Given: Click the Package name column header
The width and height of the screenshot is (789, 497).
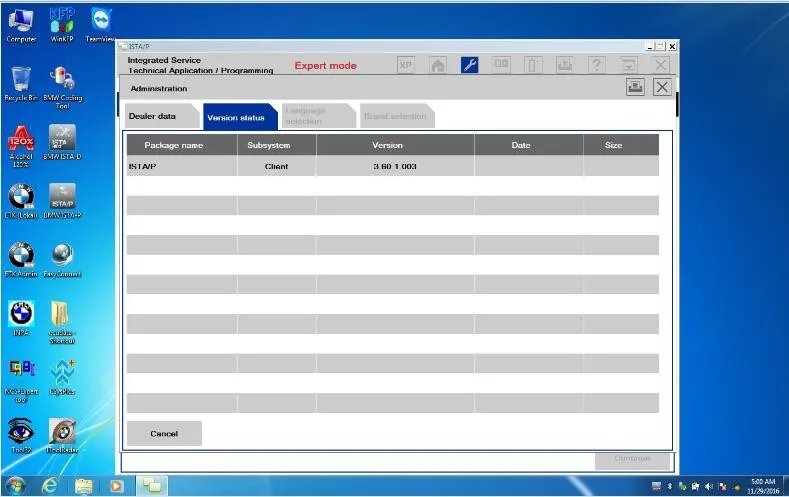Looking at the screenshot, I should pyautogui.click(x=182, y=145).
